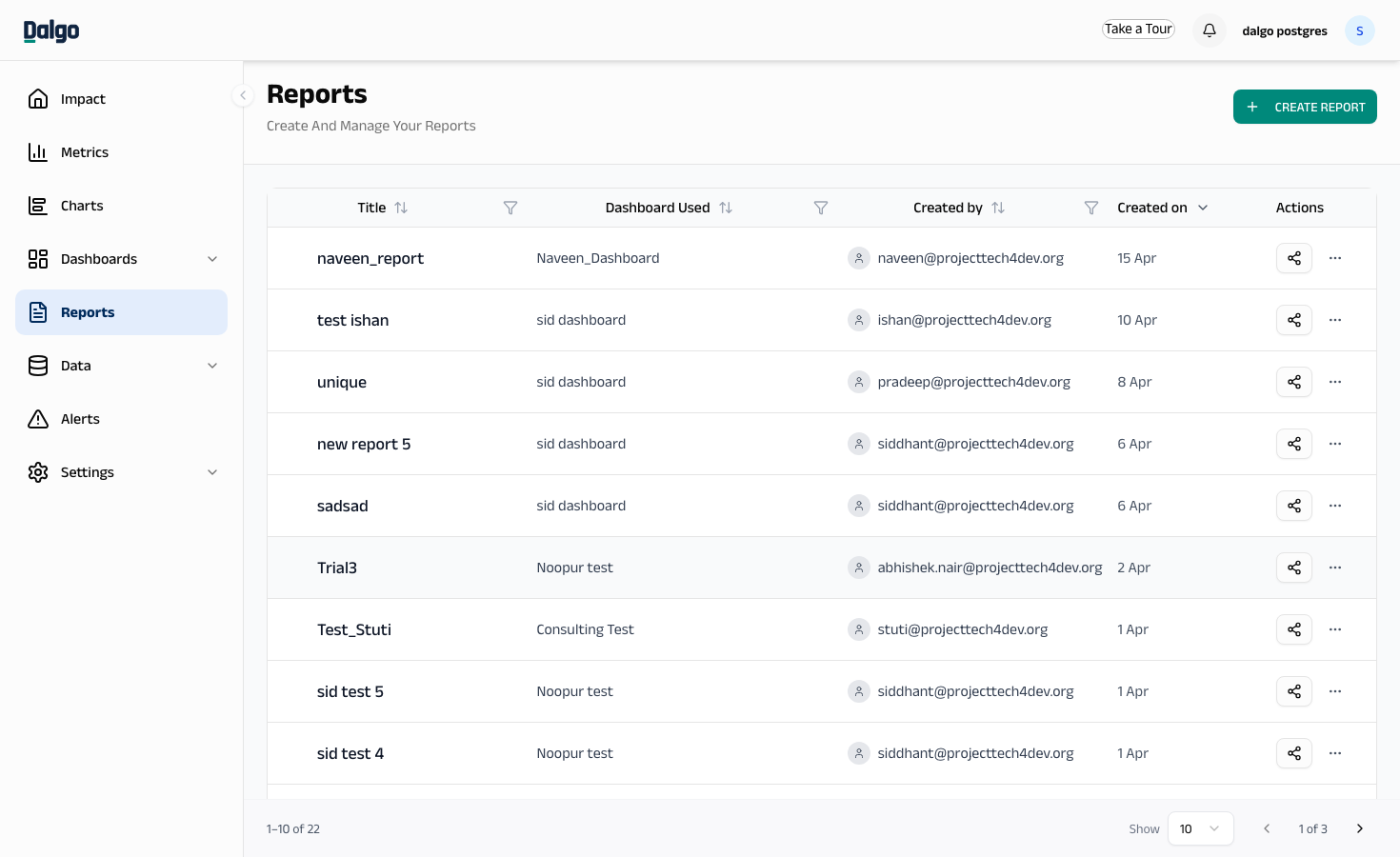Open more actions for naveen_report

point(1335,258)
